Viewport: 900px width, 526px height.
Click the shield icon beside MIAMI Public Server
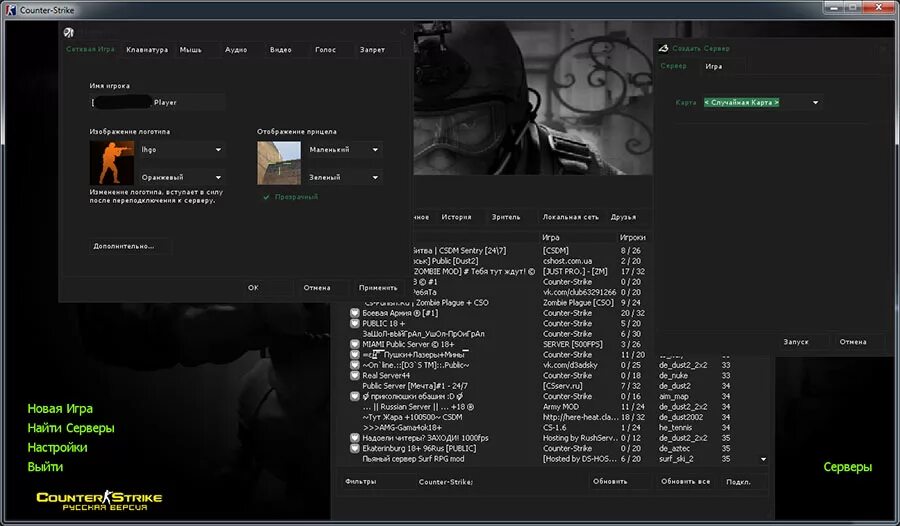click(x=355, y=344)
